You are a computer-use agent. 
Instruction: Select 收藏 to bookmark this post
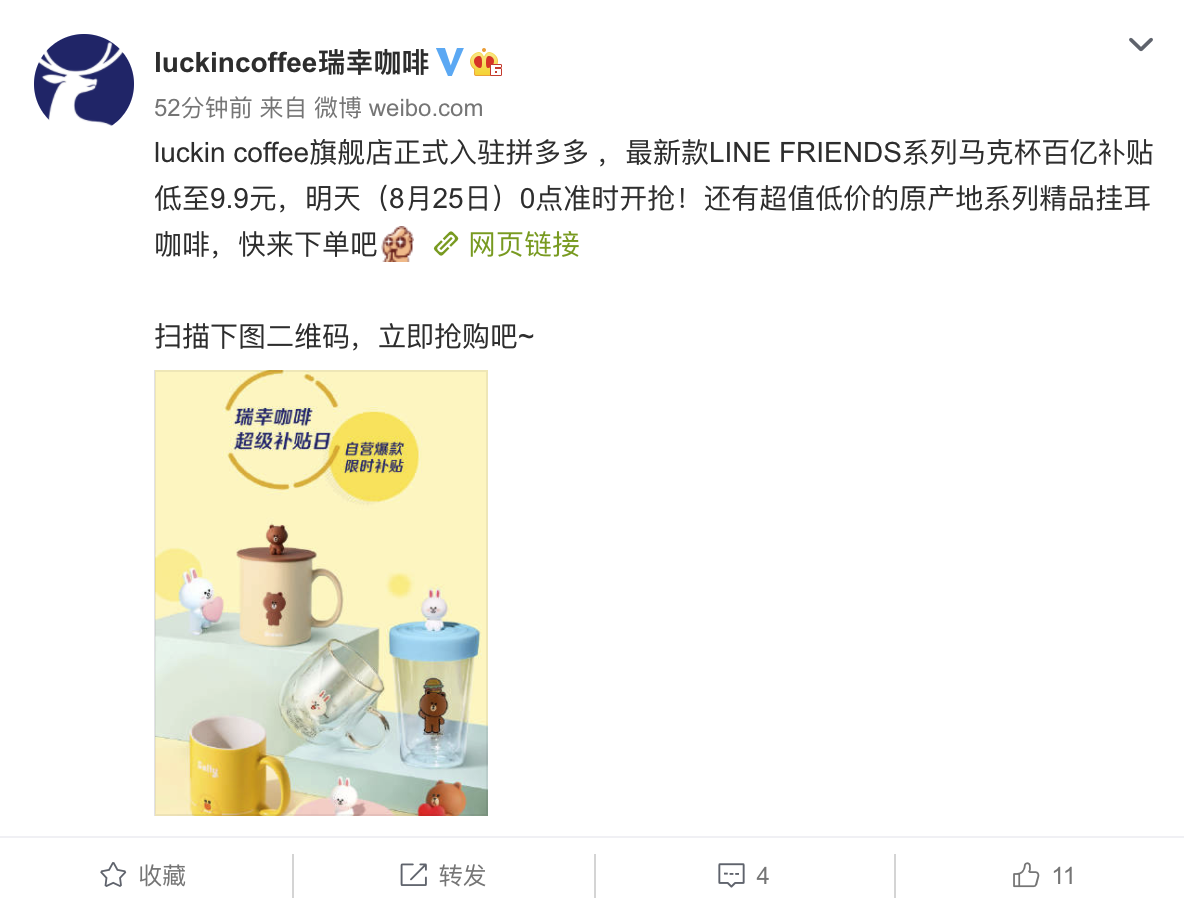coord(162,876)
